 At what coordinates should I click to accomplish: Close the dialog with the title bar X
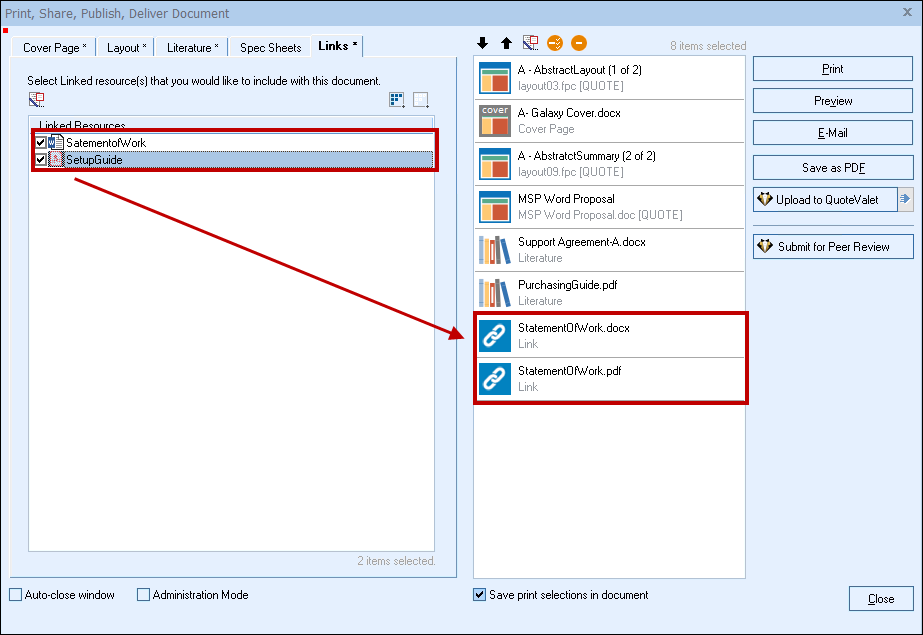click(x=907, y=12)
